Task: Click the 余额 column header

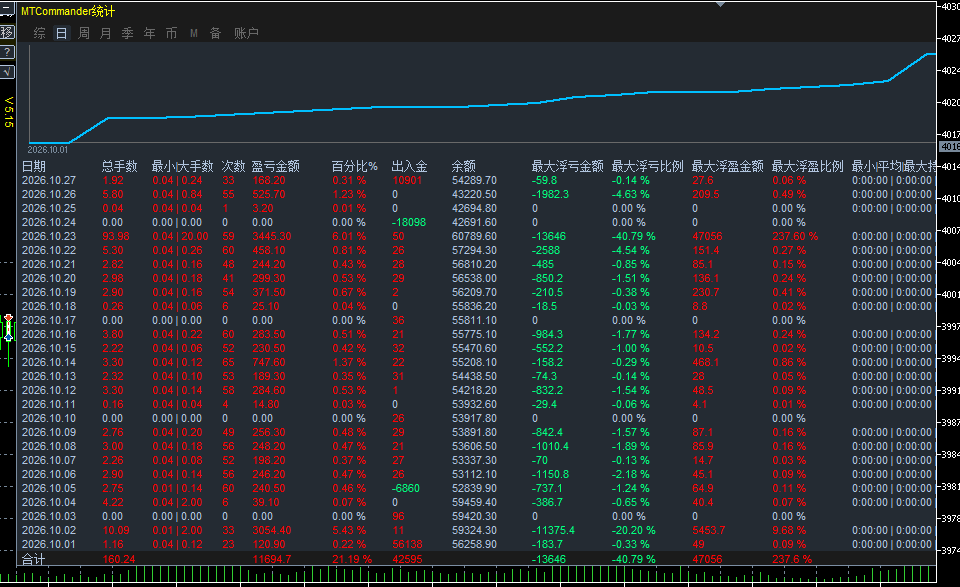Action: coord(463,166)
